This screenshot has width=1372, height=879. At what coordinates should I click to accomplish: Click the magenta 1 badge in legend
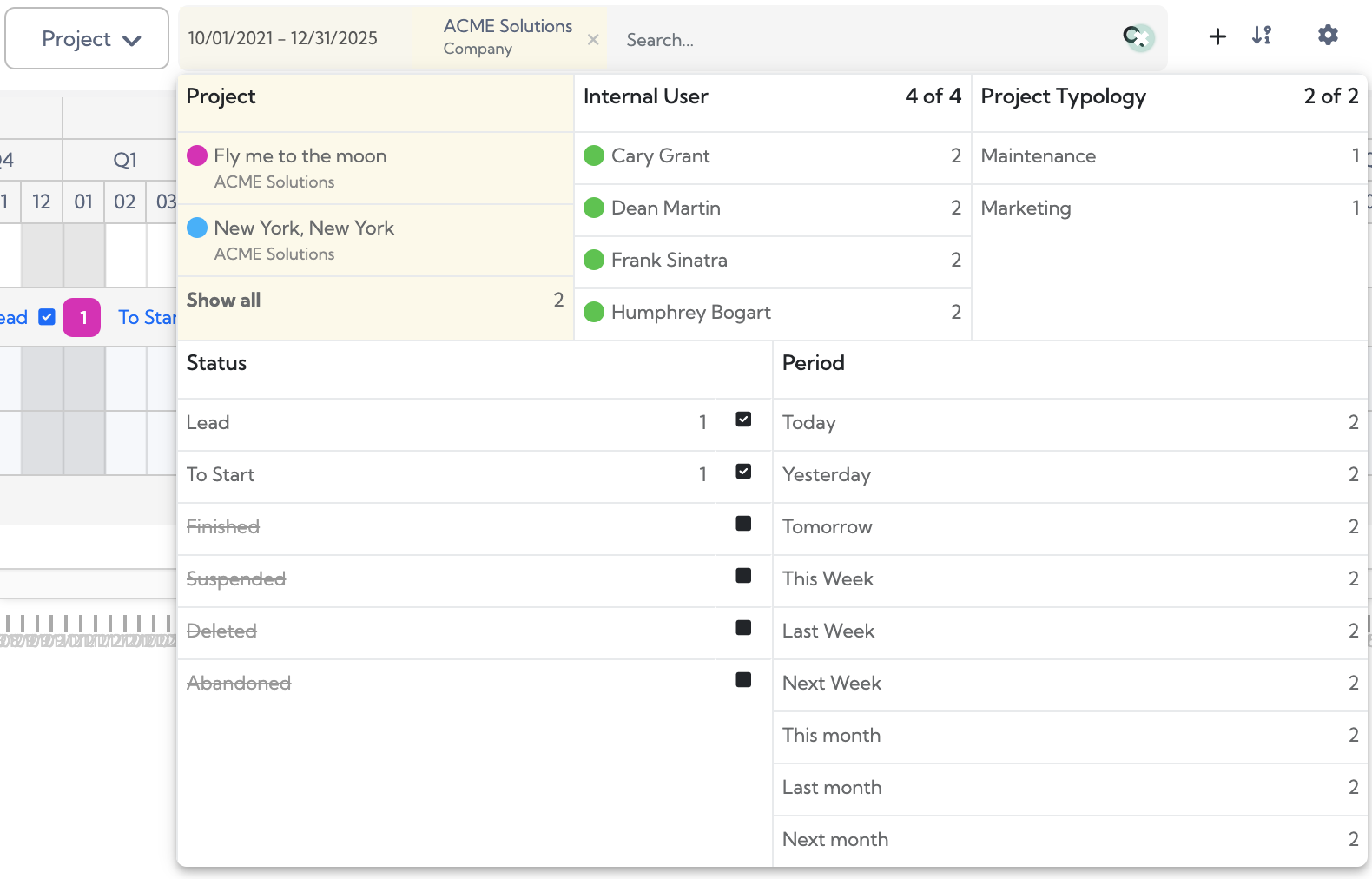click(82, 318)
